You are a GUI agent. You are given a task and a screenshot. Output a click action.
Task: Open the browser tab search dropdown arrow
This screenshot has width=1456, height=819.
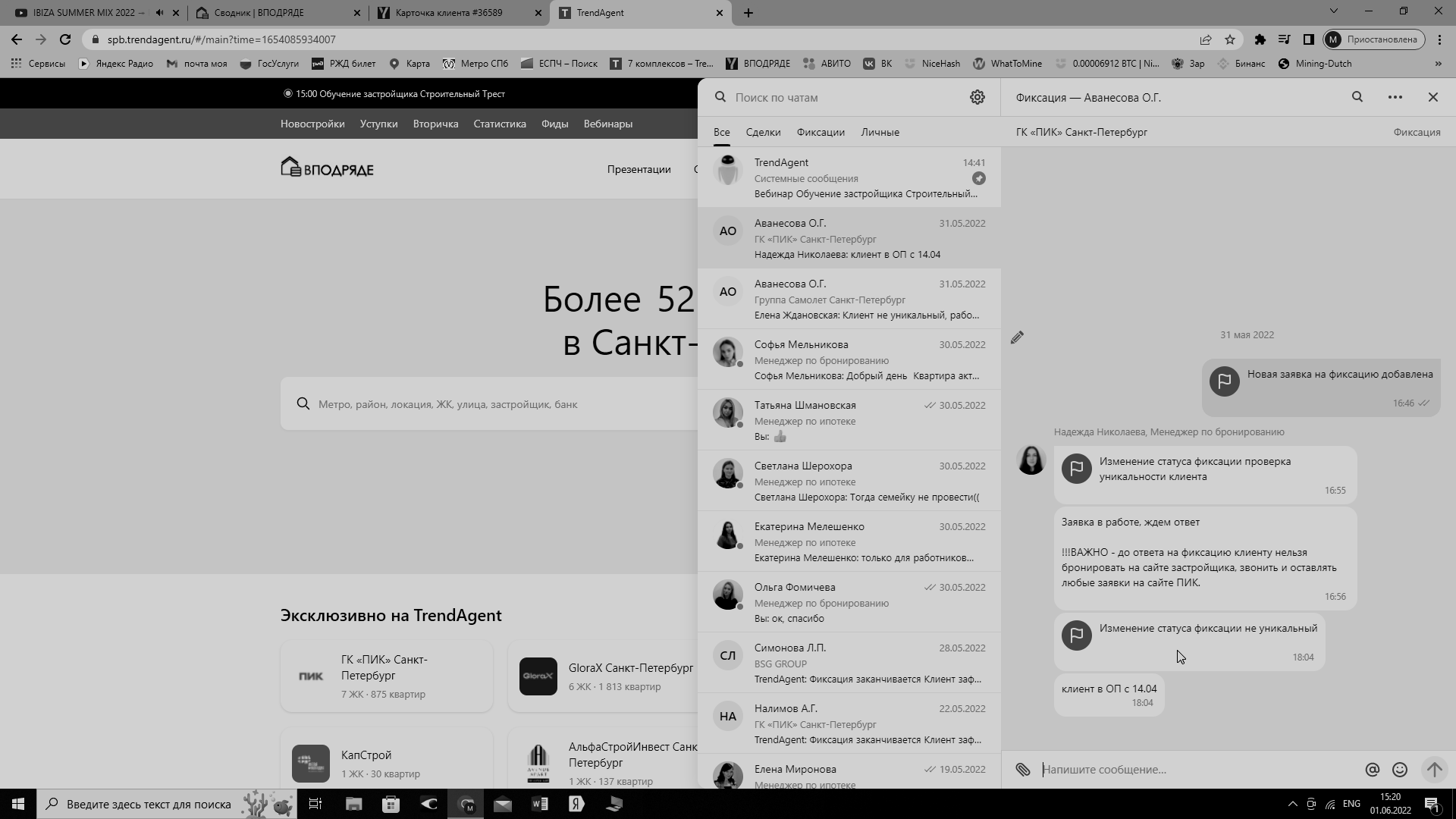click(x=1333, y=11)
